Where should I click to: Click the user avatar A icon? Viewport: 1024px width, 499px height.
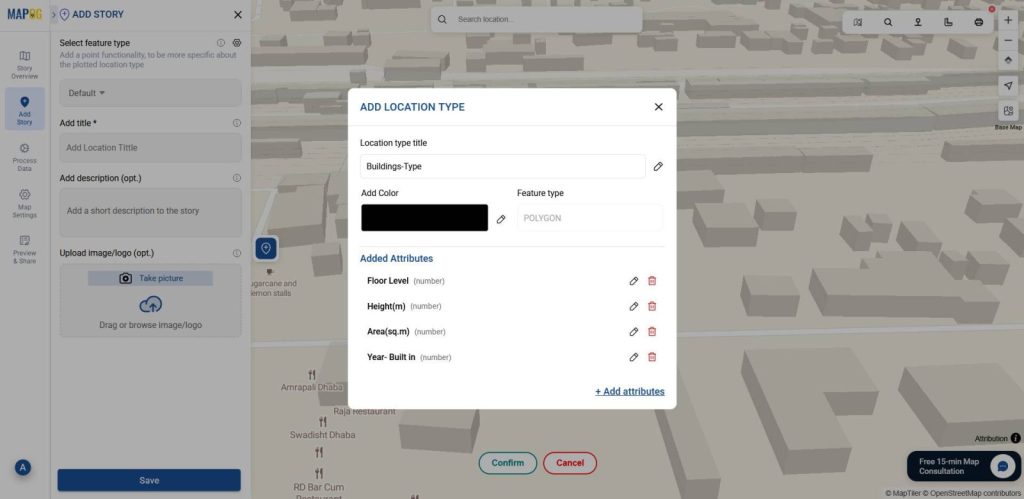[23, 467]
